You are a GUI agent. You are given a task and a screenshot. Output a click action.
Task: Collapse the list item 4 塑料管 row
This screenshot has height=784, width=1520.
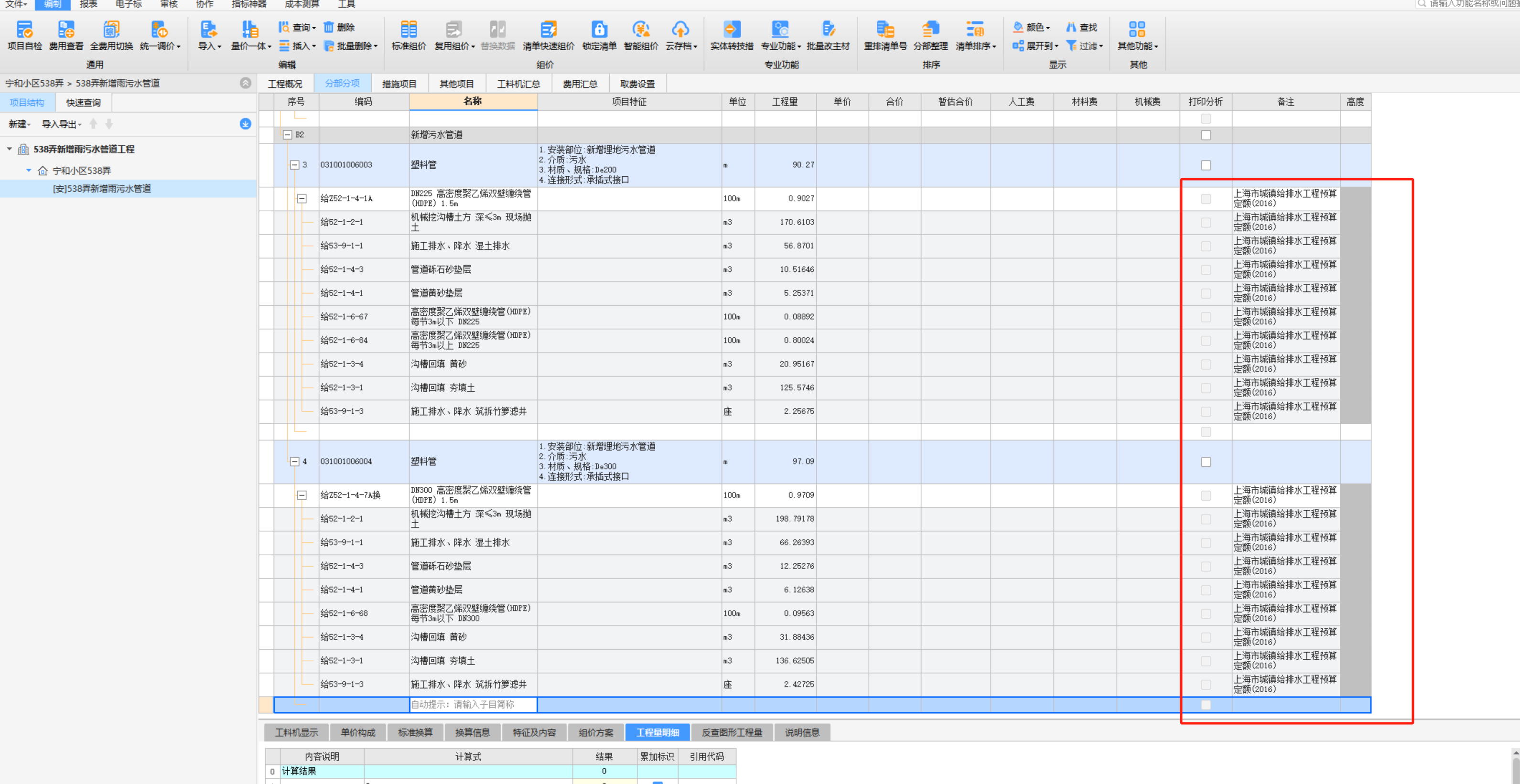294,462
